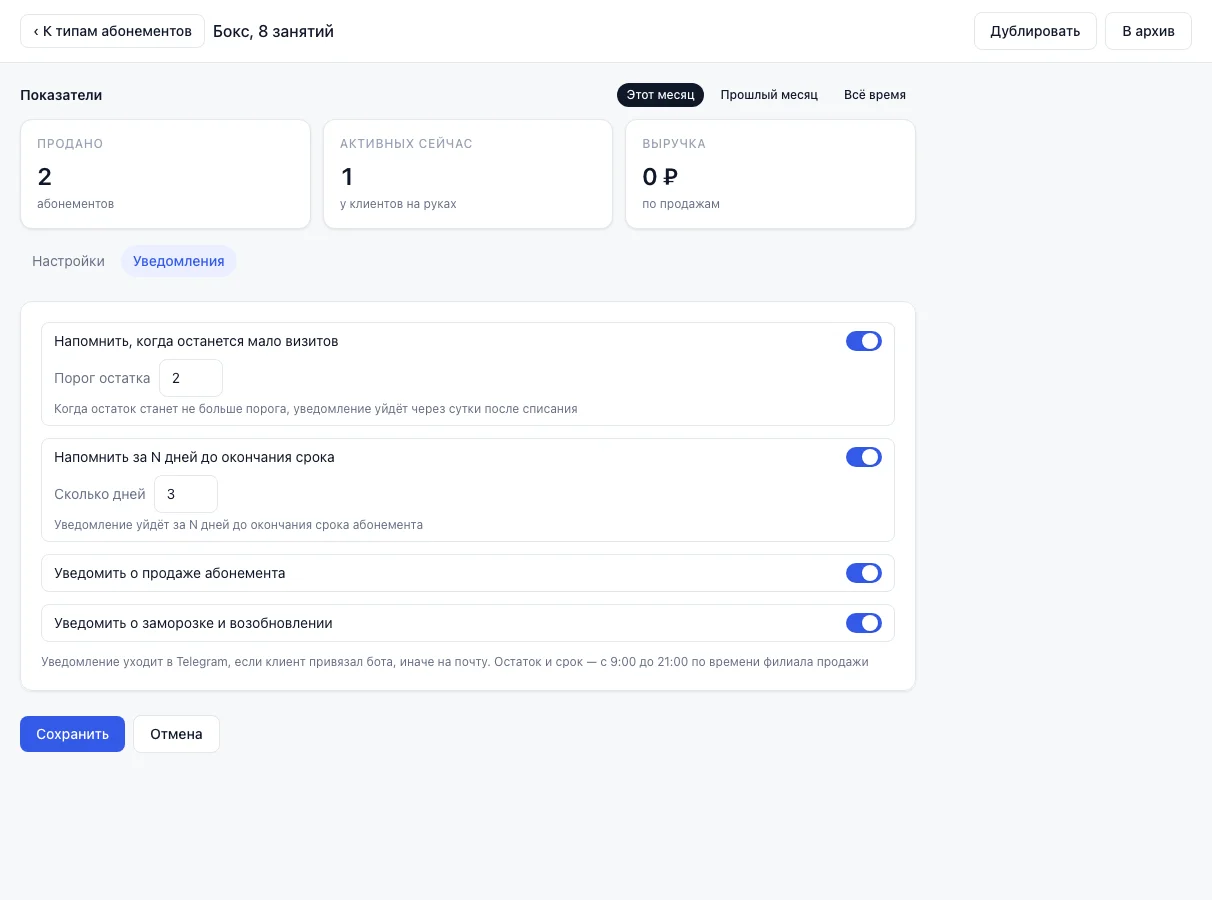Go back to subscription types list

tap(112, 31)
